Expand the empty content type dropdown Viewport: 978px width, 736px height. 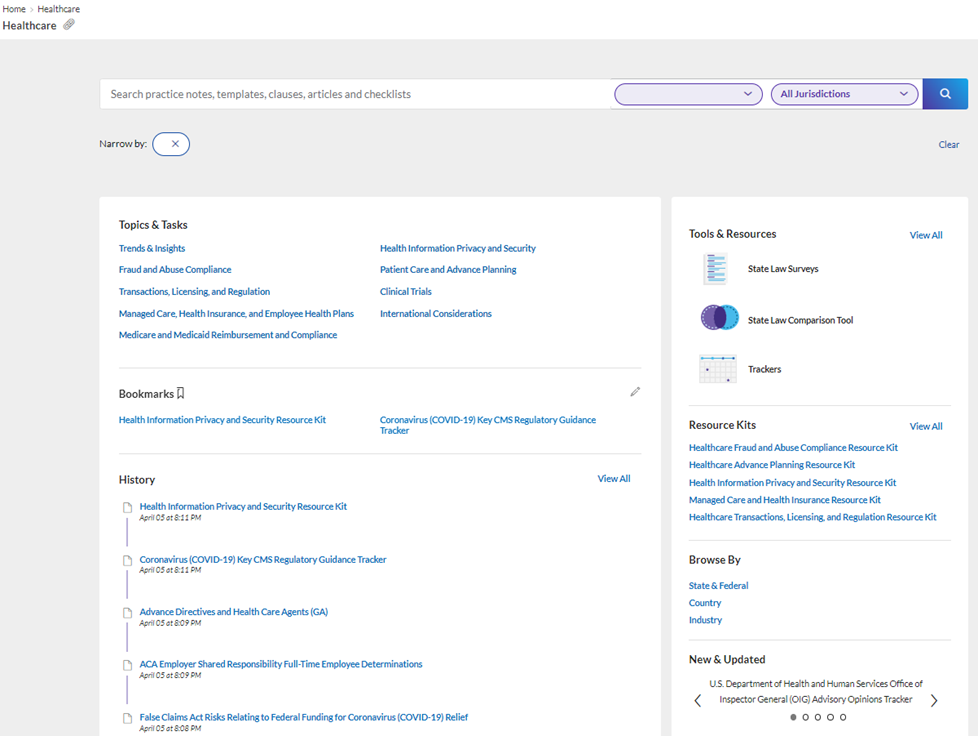688,94
